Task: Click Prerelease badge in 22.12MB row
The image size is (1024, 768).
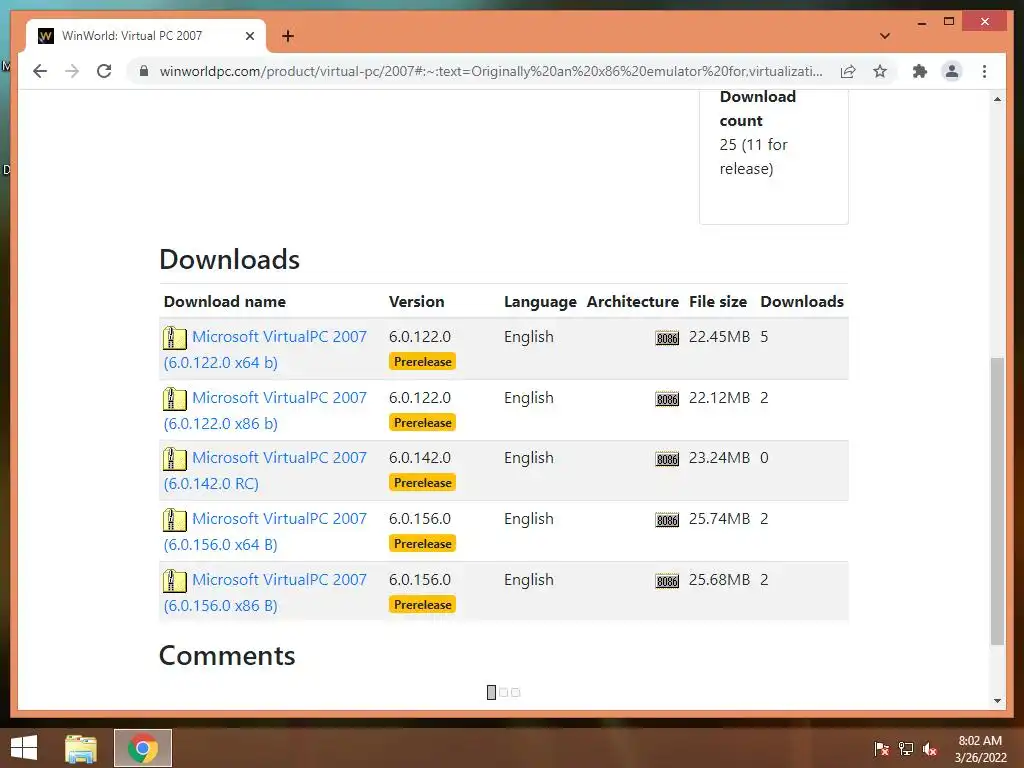Action: click(423, 423)
